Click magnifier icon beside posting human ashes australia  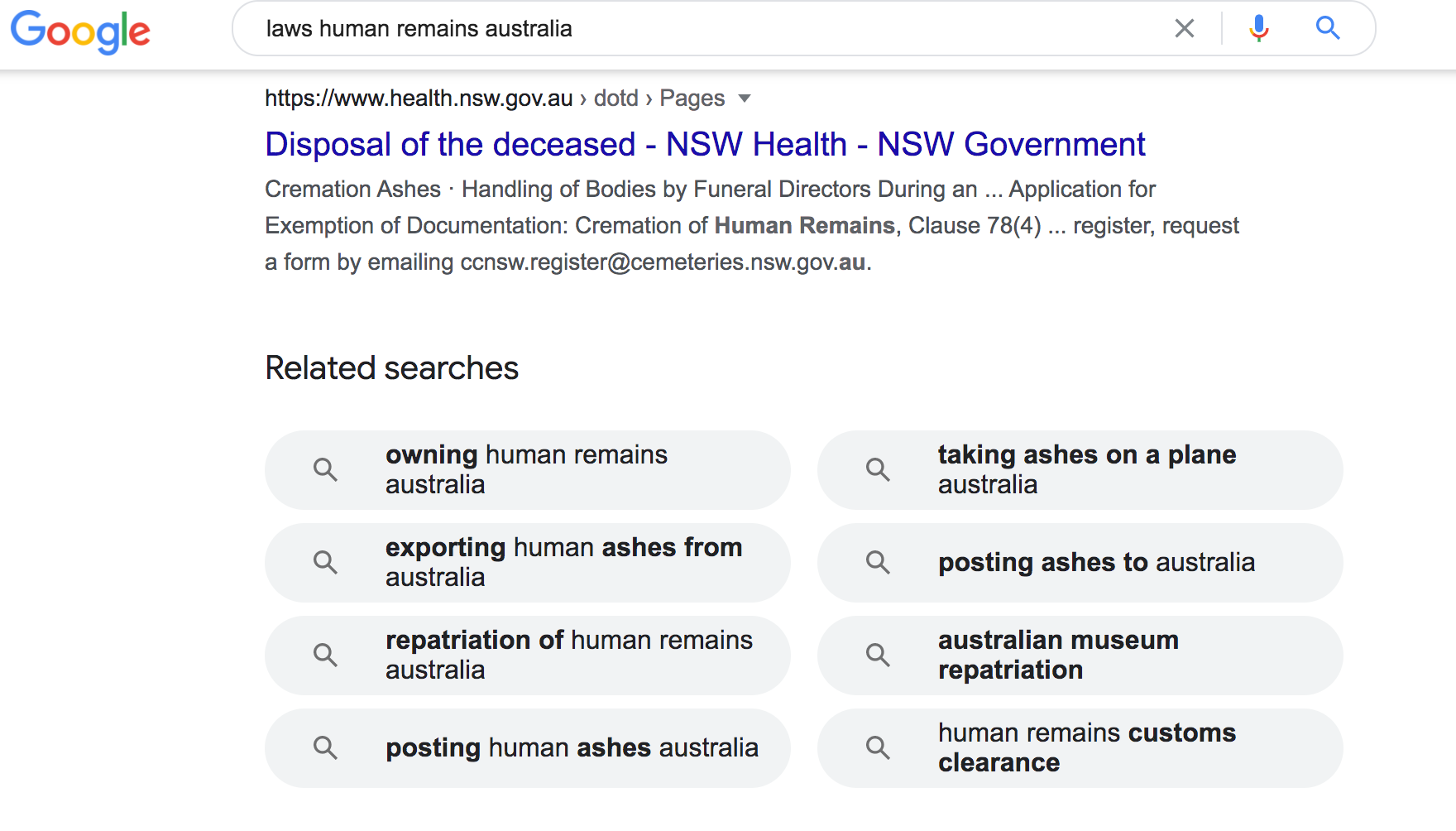(x=325, y=748)
